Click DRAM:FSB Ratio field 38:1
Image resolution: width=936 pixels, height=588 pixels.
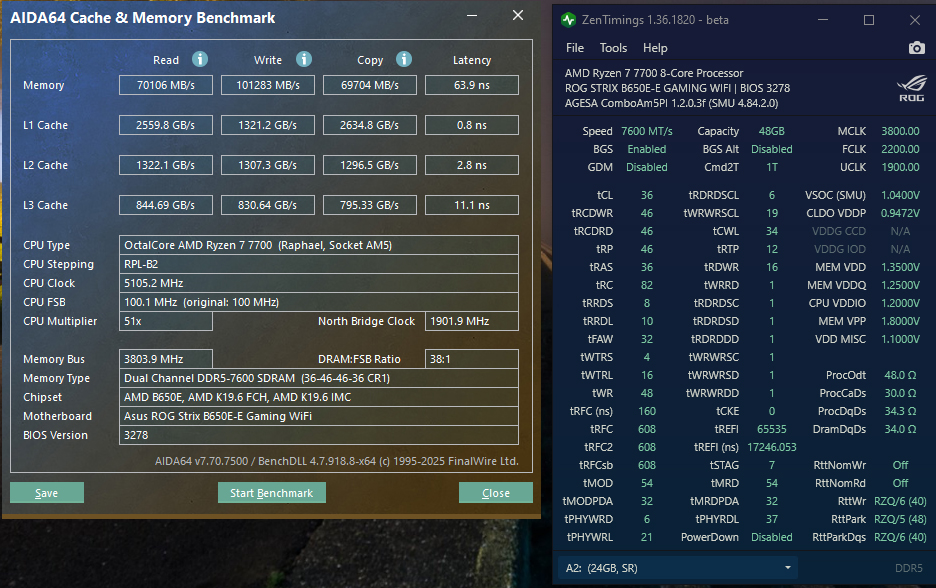[x=472, y=359]
